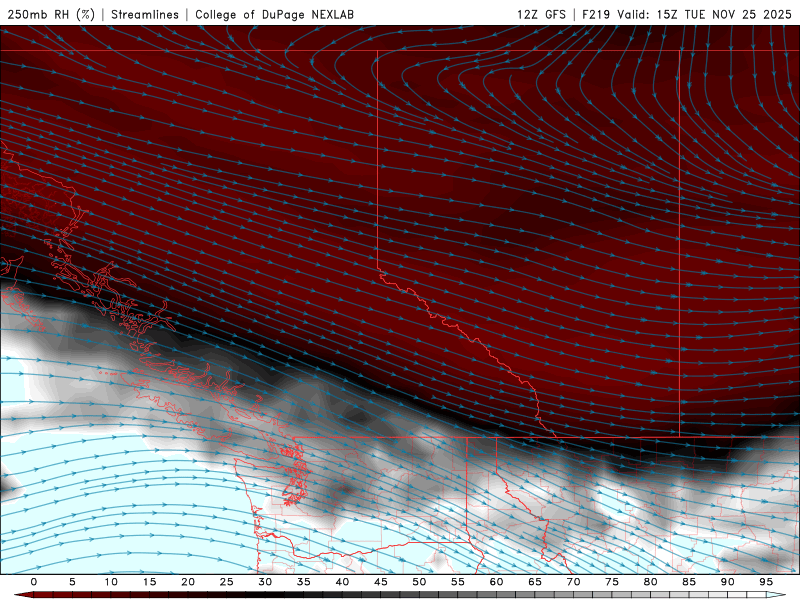Click the colorbar label '90'
The width and height of the screenshot is (800, 600).
pyautogui.click(x=727, y=582)
